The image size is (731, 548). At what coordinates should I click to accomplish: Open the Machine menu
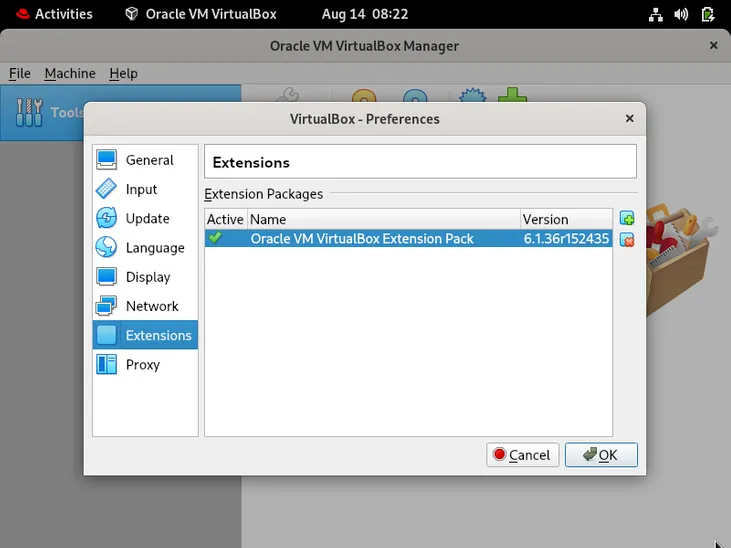[70, 73]
